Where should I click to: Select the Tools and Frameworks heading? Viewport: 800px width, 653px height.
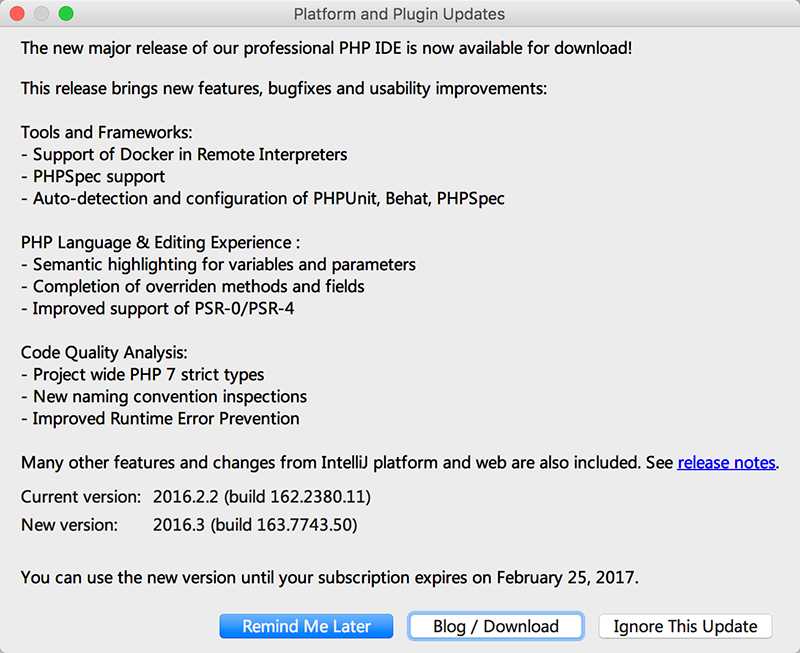[x=107, y=133]
